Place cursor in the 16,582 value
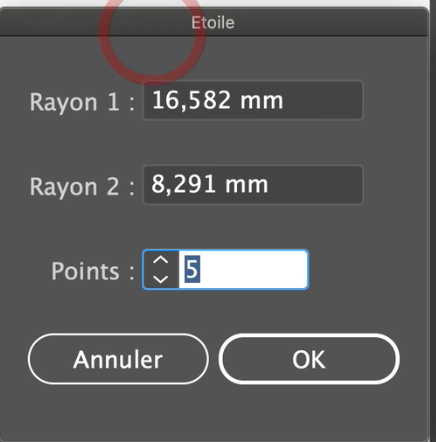 click(x=192, y=100)
